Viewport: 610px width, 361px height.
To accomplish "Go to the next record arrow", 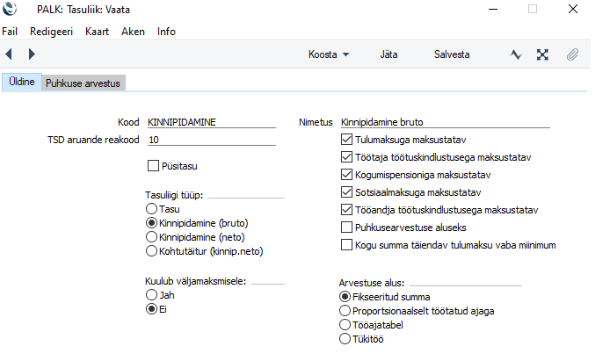I will click(32, 54).
